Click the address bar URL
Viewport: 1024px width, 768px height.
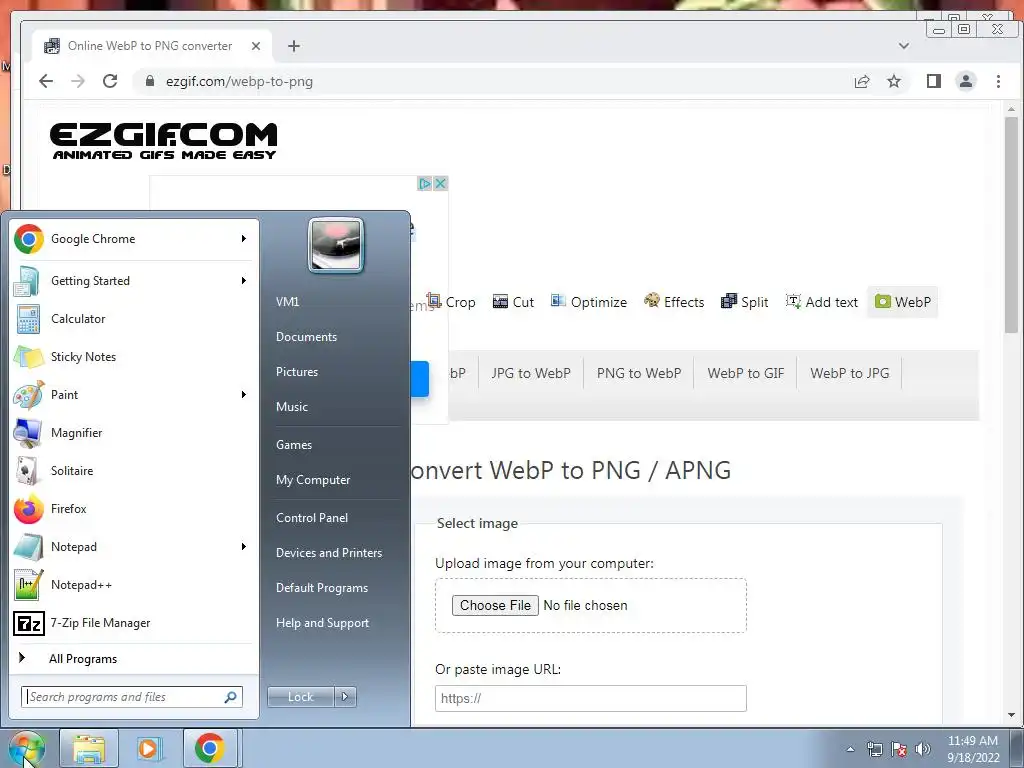(x=239, y=82)
